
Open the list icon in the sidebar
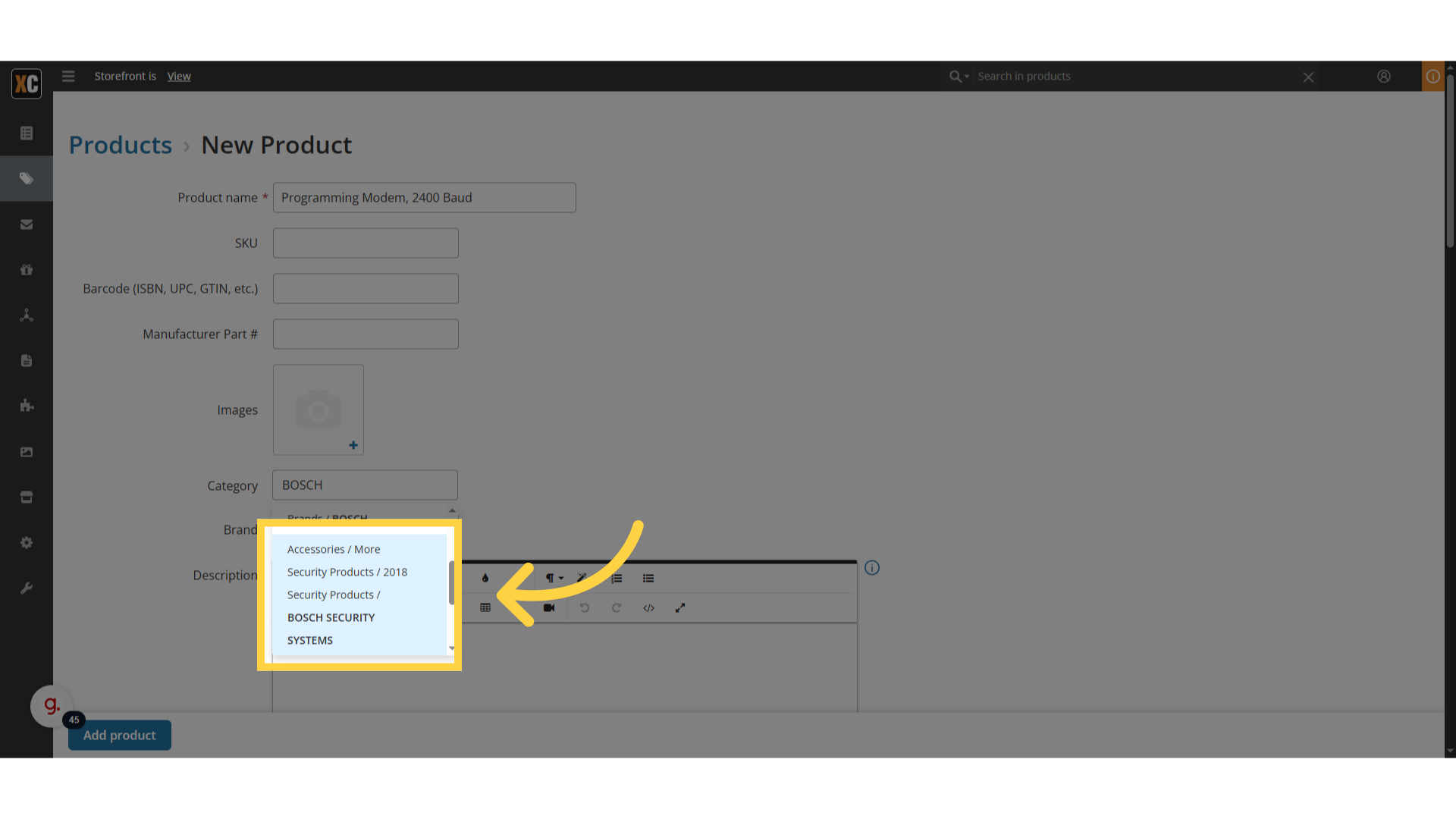(27, 133)
